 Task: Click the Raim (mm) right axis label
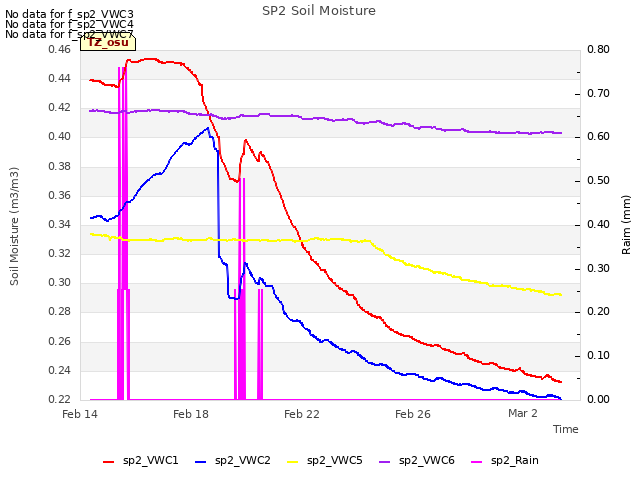coord(626,225)
